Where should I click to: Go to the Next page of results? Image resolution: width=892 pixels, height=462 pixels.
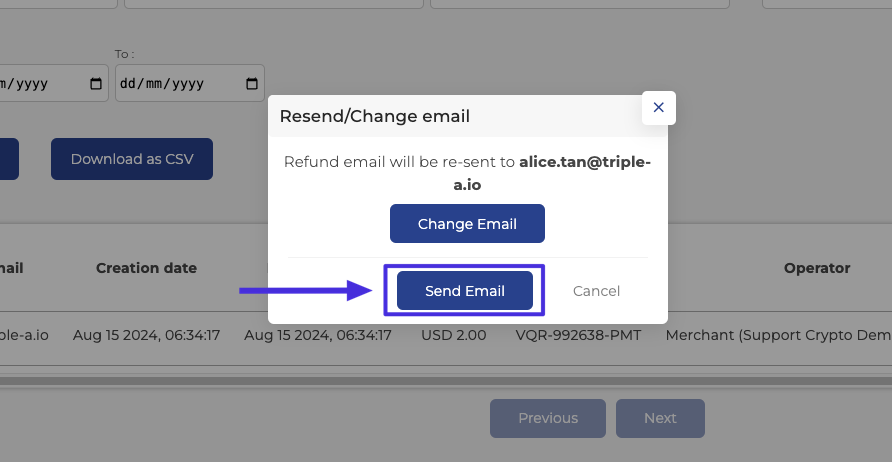pos(660,418)
